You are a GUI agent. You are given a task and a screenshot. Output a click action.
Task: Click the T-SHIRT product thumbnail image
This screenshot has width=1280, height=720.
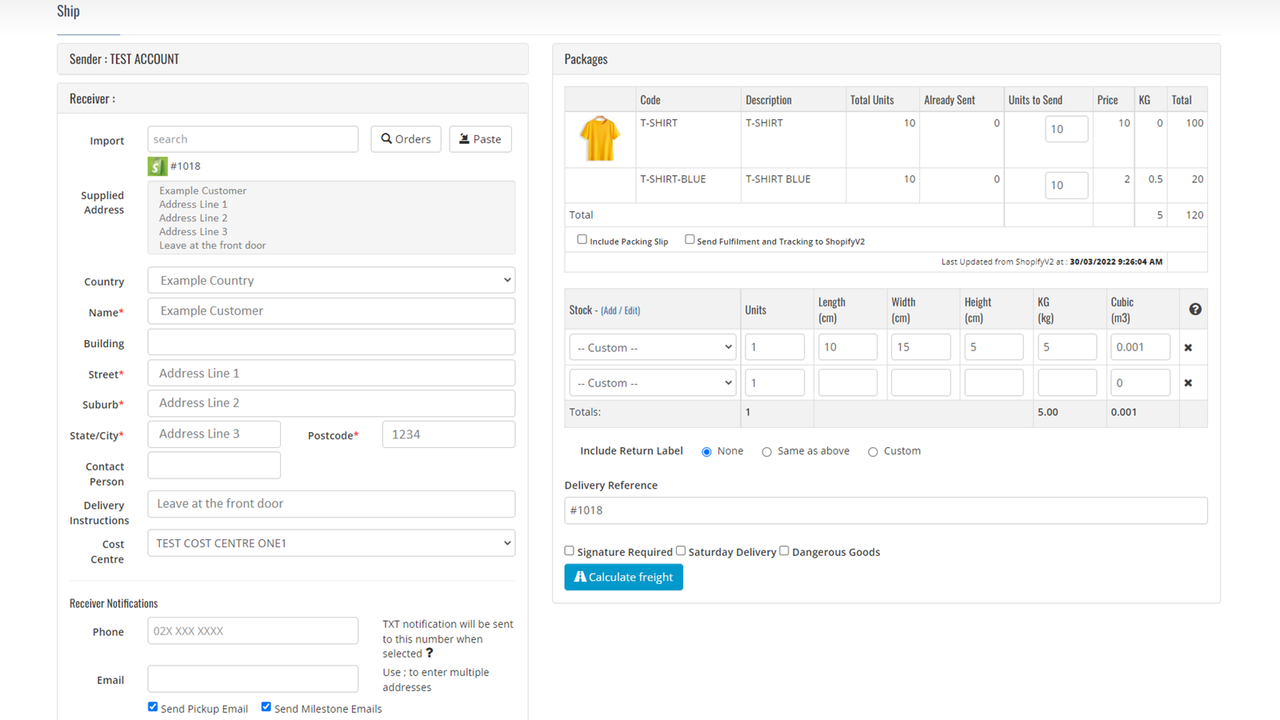(599, 140)
